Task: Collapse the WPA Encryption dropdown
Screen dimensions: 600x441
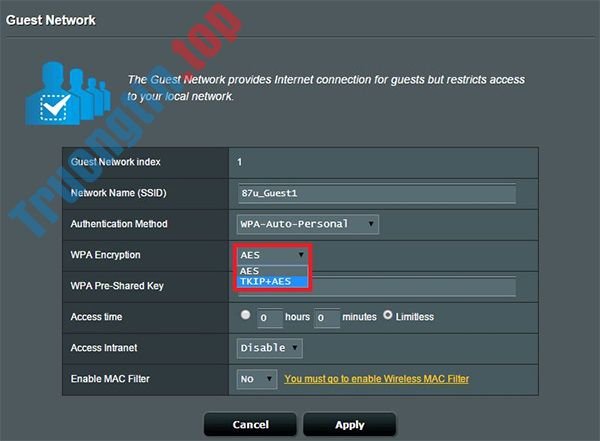Action: pos(272,255)
